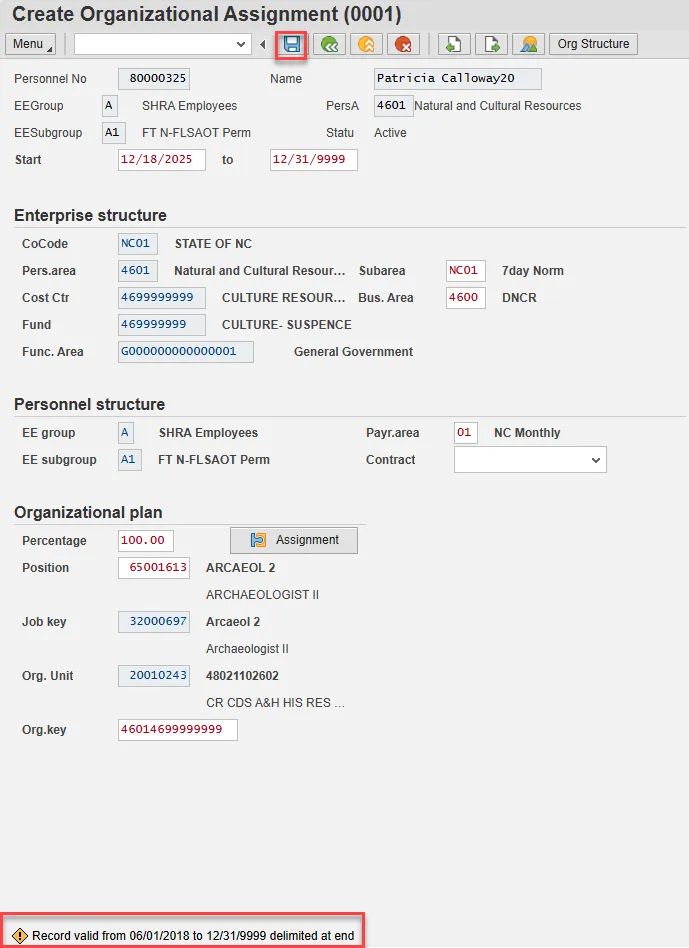Click the green Back arrow icon
The image size is (689, 948).
coord(328,44)
